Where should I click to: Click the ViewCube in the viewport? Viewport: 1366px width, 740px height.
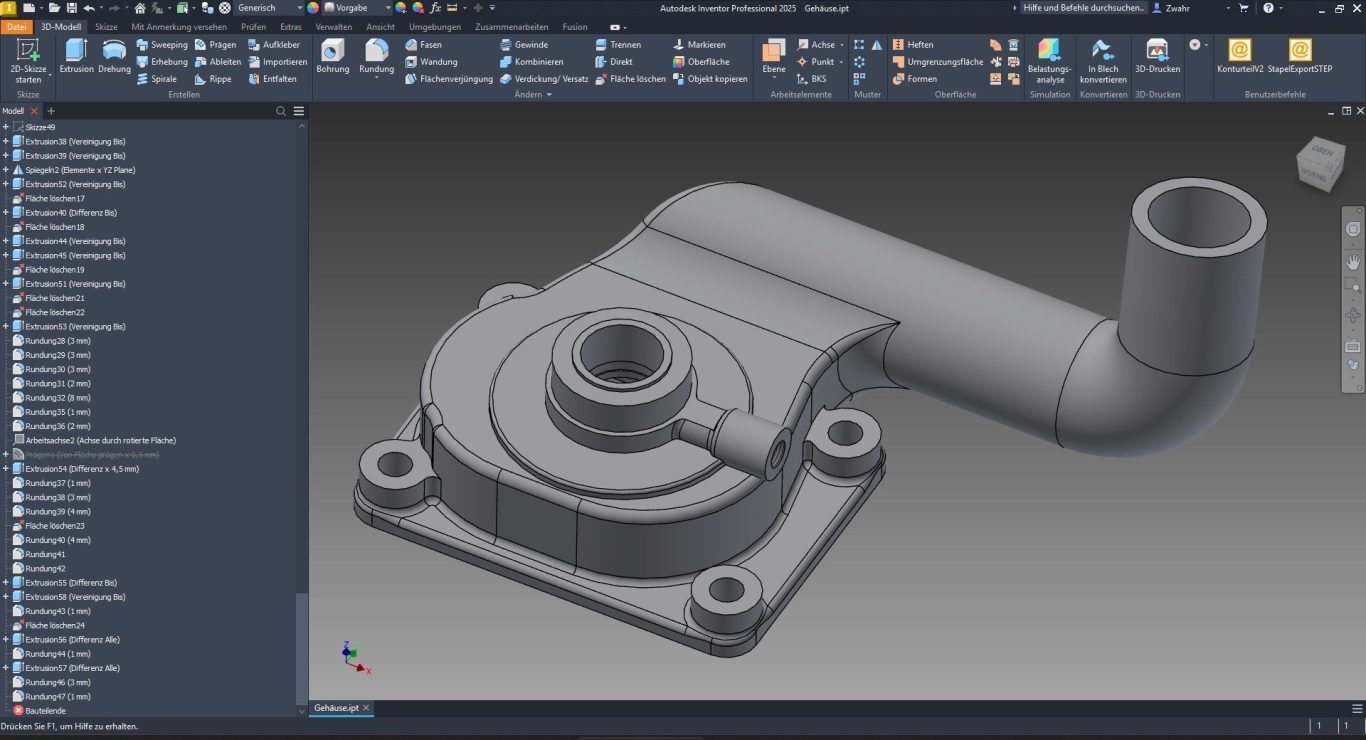tap(1321, 165)
